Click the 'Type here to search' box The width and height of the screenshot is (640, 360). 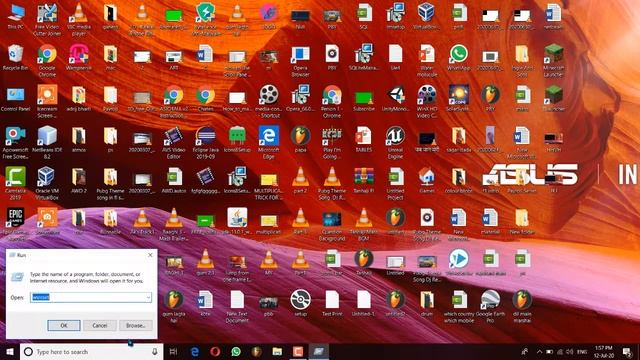pos(91,351)
